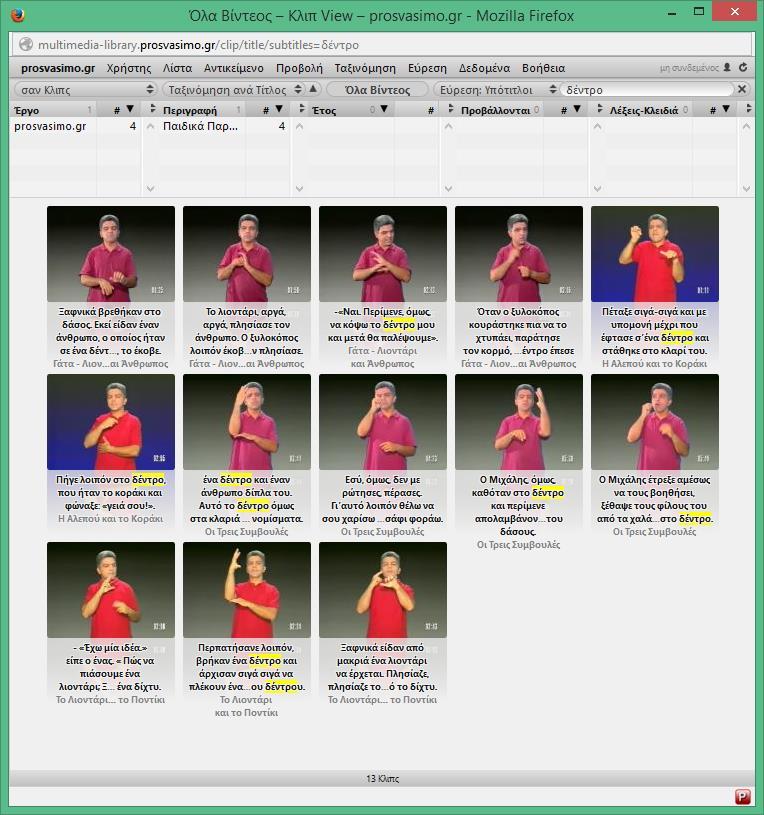Open the Εύρεση: Υπότιτλοι search-type dropdown
764x815 pixels.
tap(495, 89)
